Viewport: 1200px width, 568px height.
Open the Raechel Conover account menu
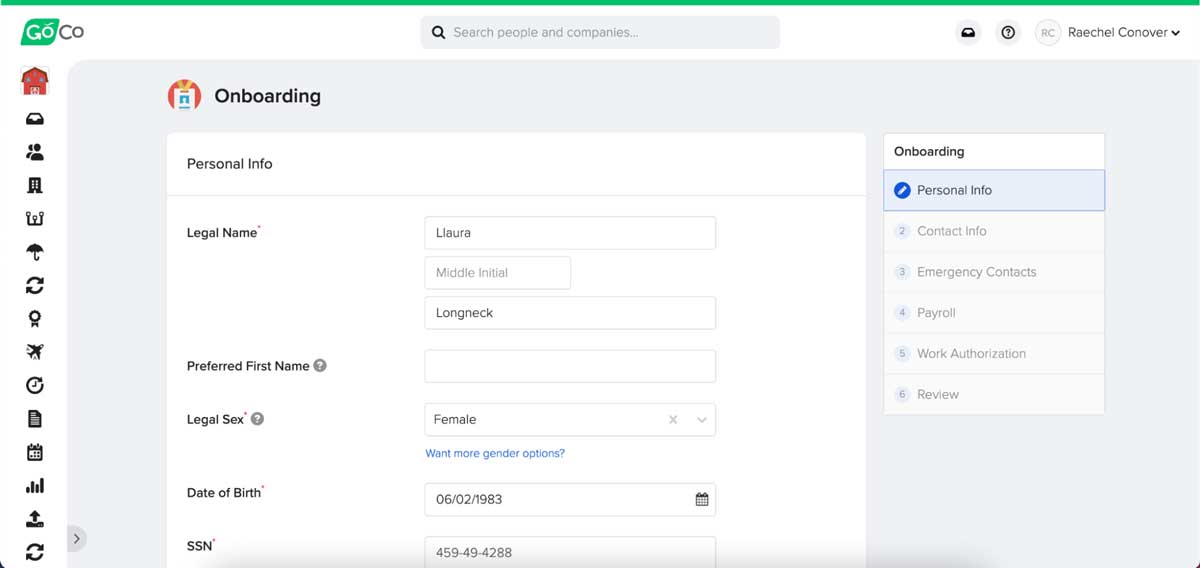(x=1124, y=32)
